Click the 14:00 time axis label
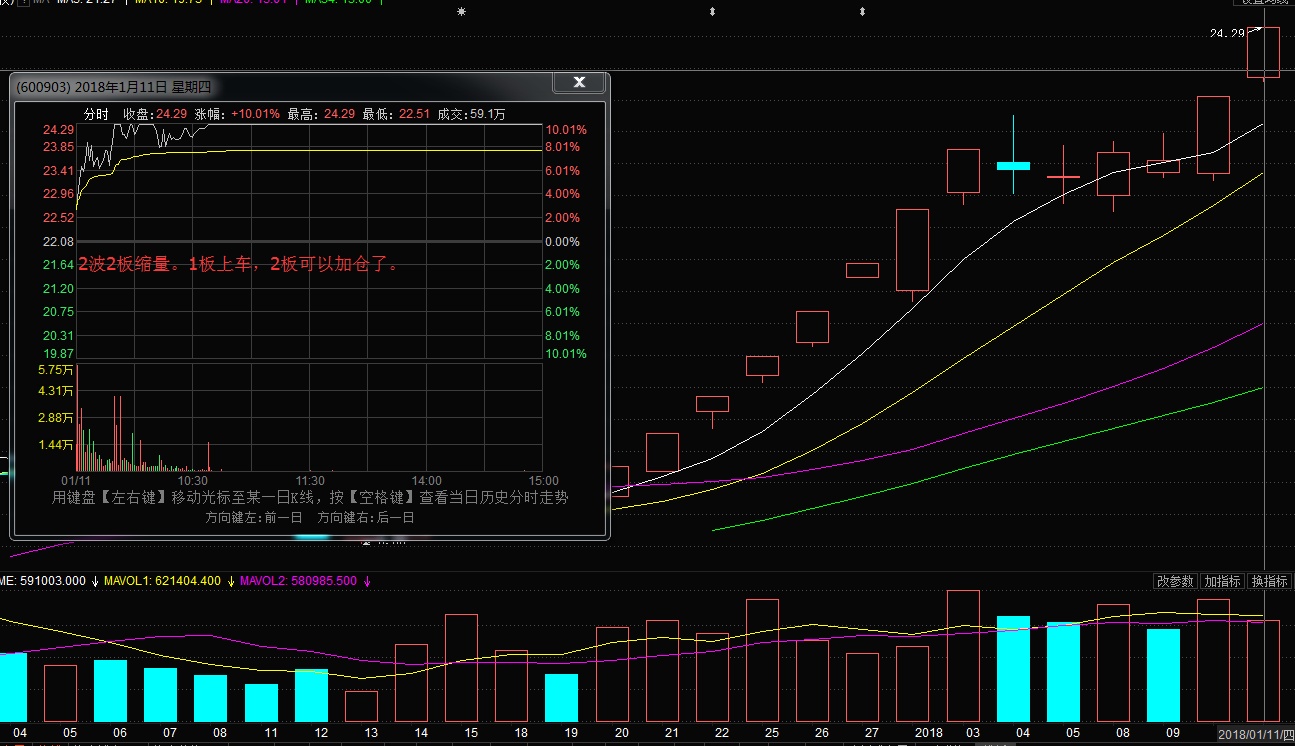Viewport: 1295px width, 746px height. [x=427, y=480]
